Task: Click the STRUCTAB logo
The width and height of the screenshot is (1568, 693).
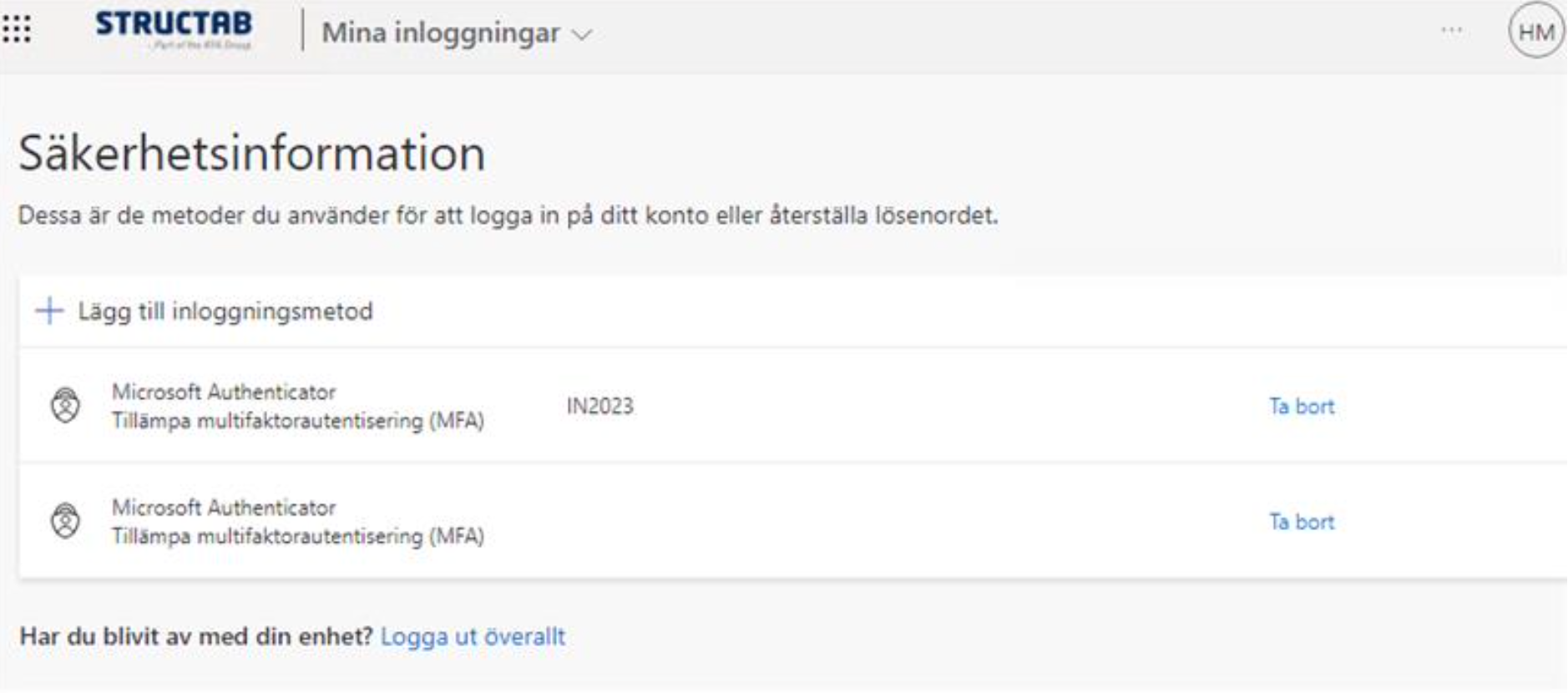Action: pyautogui.click(x=174, y=28)
